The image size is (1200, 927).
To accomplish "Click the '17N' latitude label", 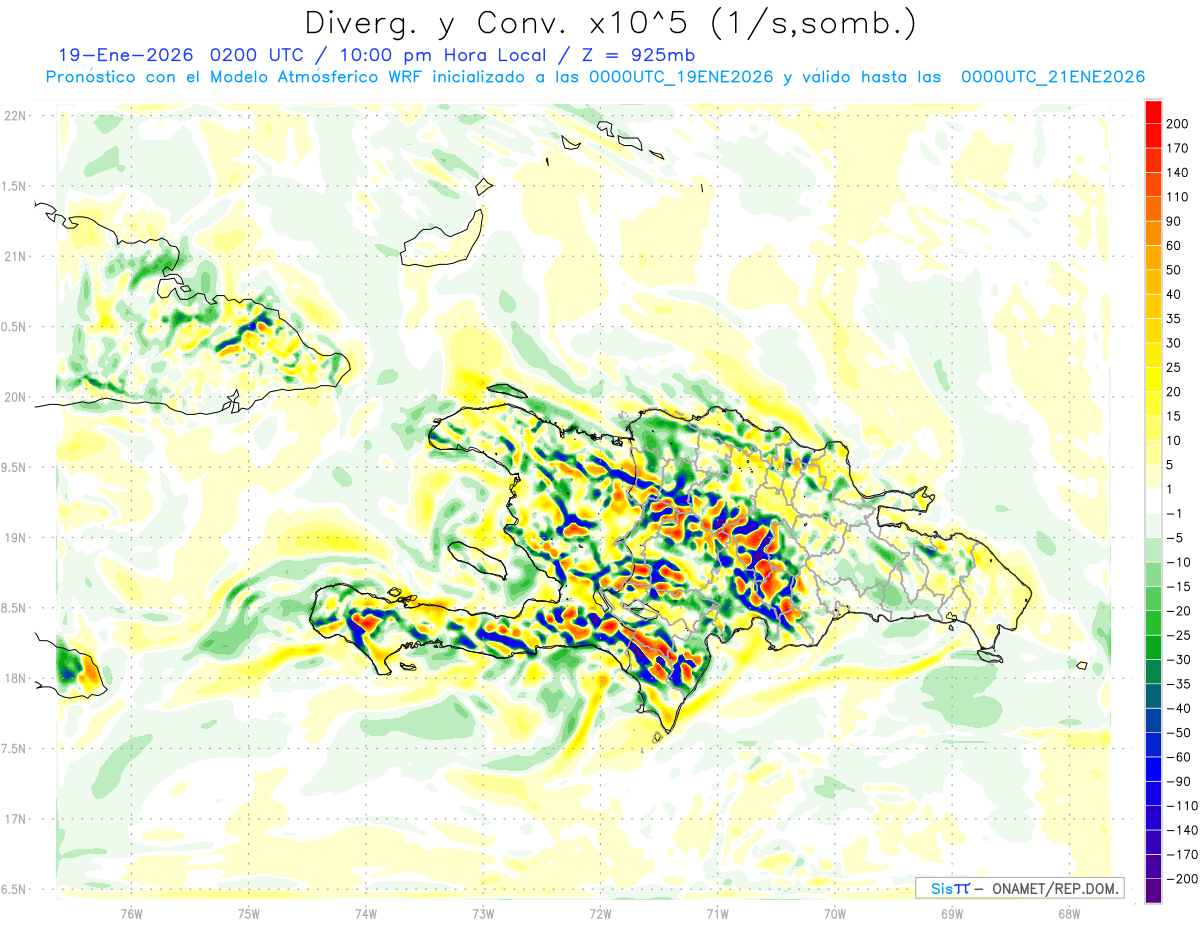I will [x=15, y=819].
